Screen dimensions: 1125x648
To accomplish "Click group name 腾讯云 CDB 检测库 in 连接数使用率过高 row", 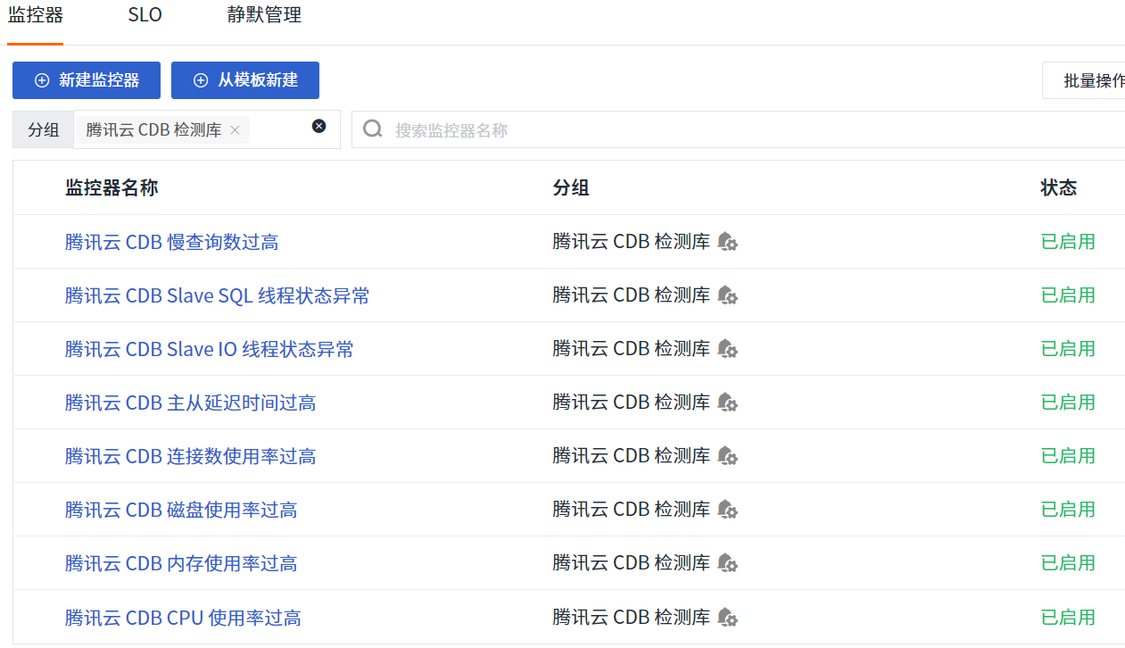I will (x=631, y=456).
